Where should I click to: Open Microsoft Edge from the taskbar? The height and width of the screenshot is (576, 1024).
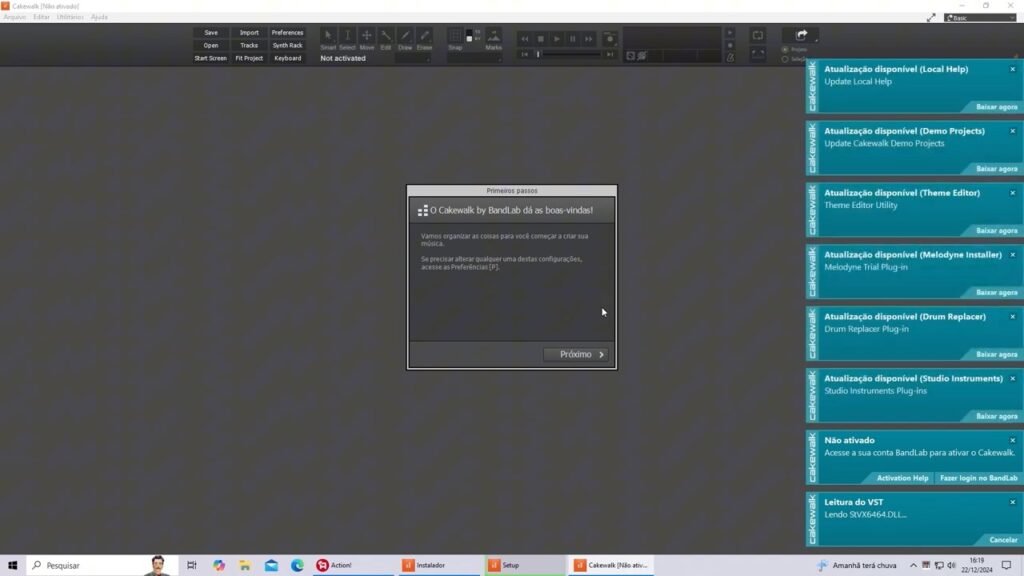click(x=297, y=566)
